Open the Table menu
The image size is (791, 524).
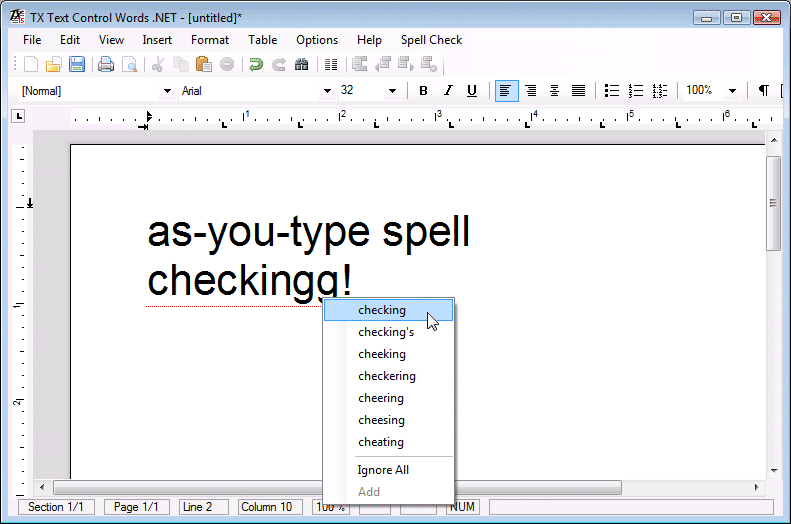(x=262, y=40)
